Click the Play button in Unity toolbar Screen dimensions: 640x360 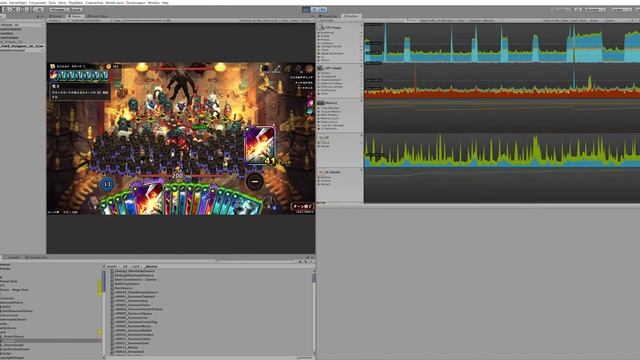coord(306,9)
